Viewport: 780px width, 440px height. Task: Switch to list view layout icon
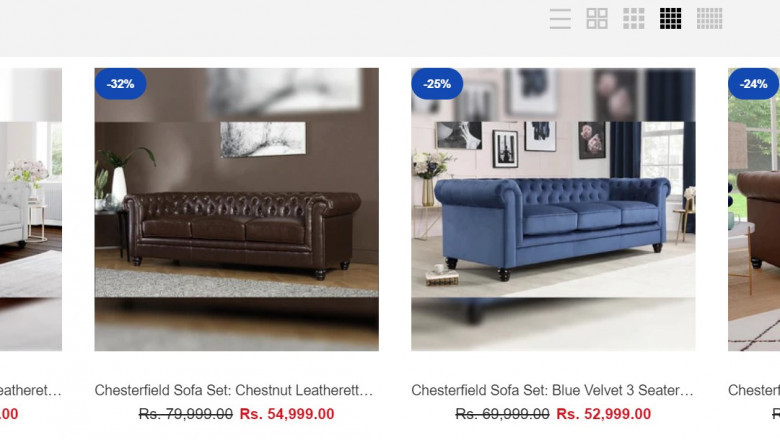point(560,19)
